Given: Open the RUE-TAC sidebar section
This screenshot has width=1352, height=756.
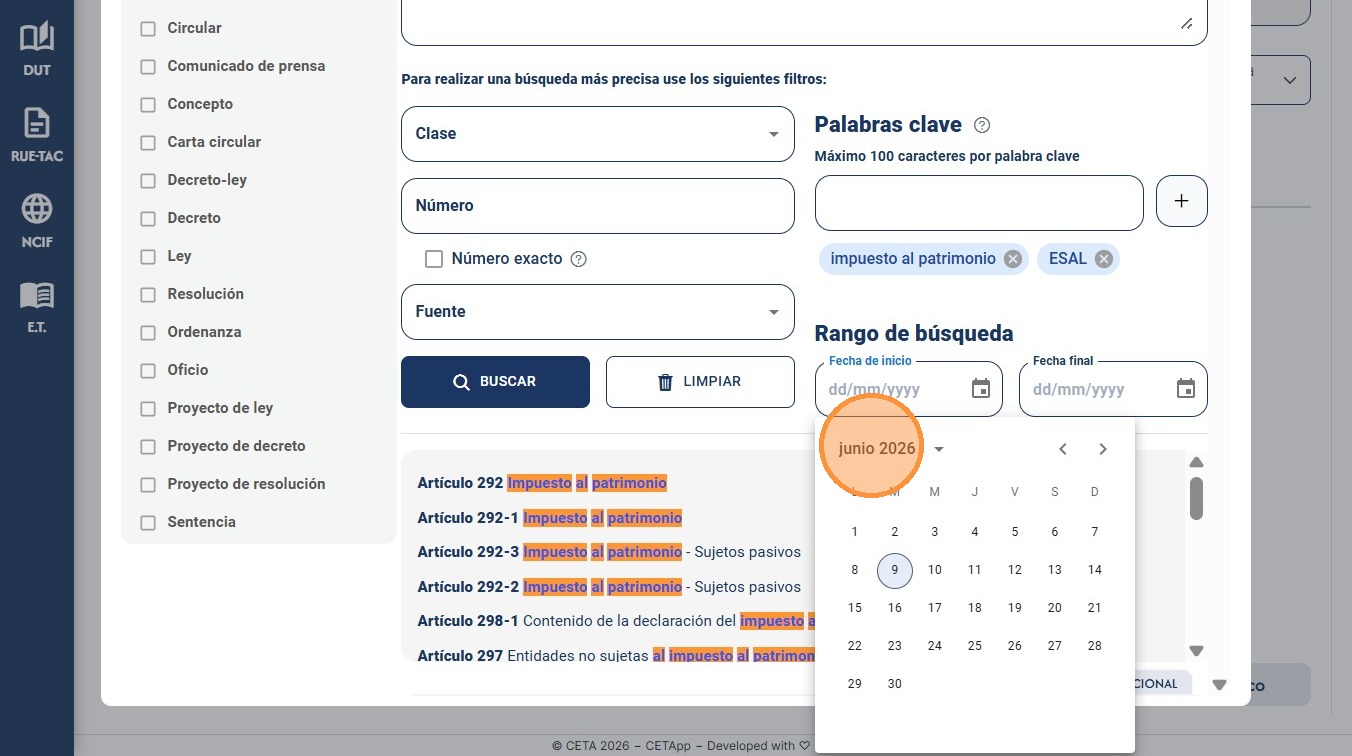Looking at the screenshot, I should tap(37, 135).
